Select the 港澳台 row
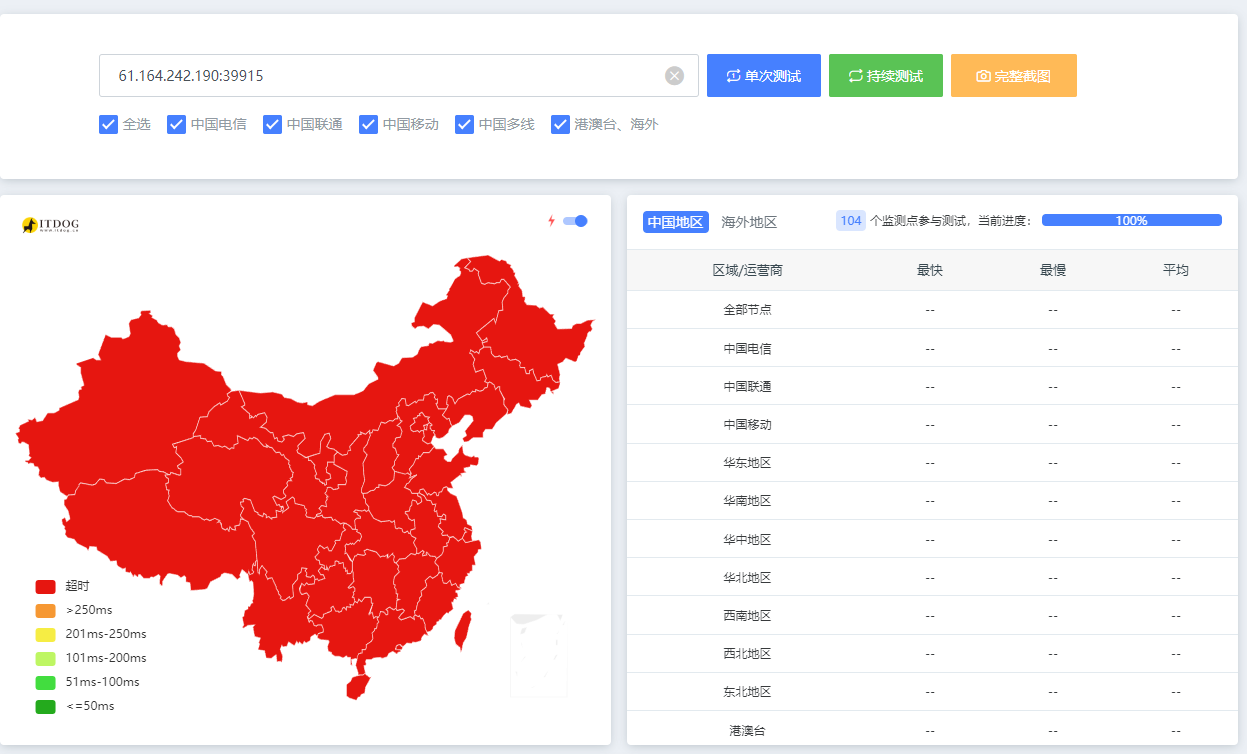Image resolution: width=1247 pixels, height=754 pixels. click(932, 730)
